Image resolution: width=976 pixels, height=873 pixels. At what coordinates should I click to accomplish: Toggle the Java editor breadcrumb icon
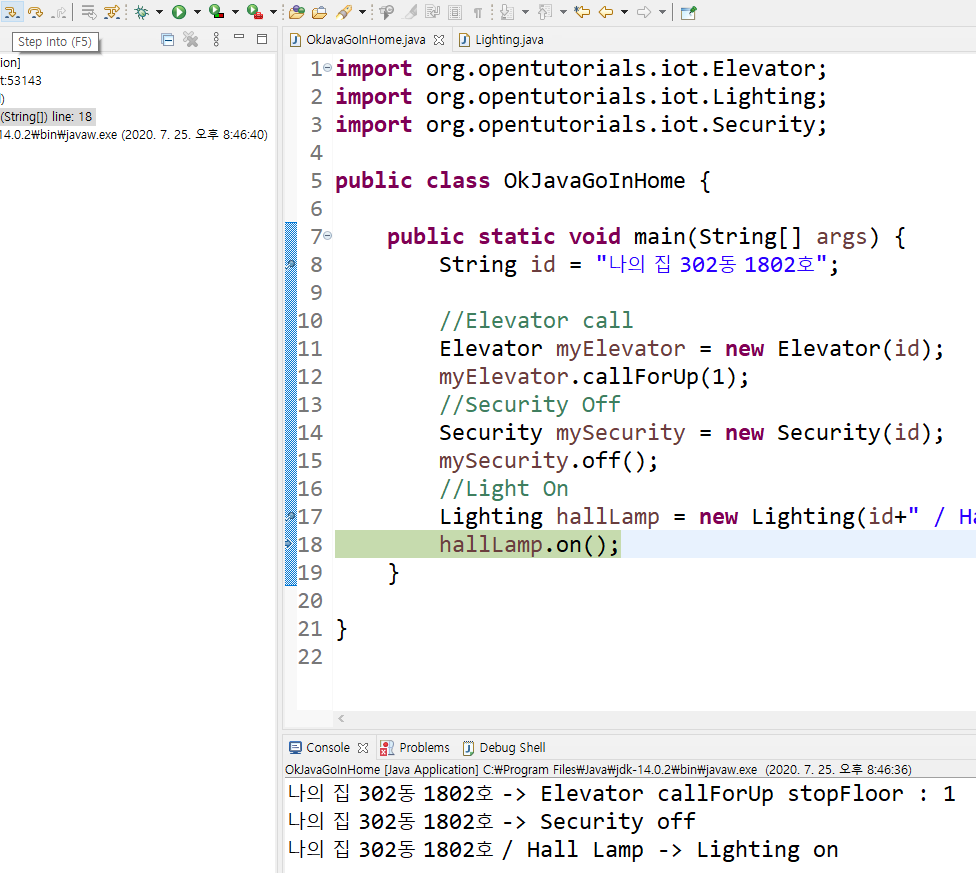(x=387, y=12)
